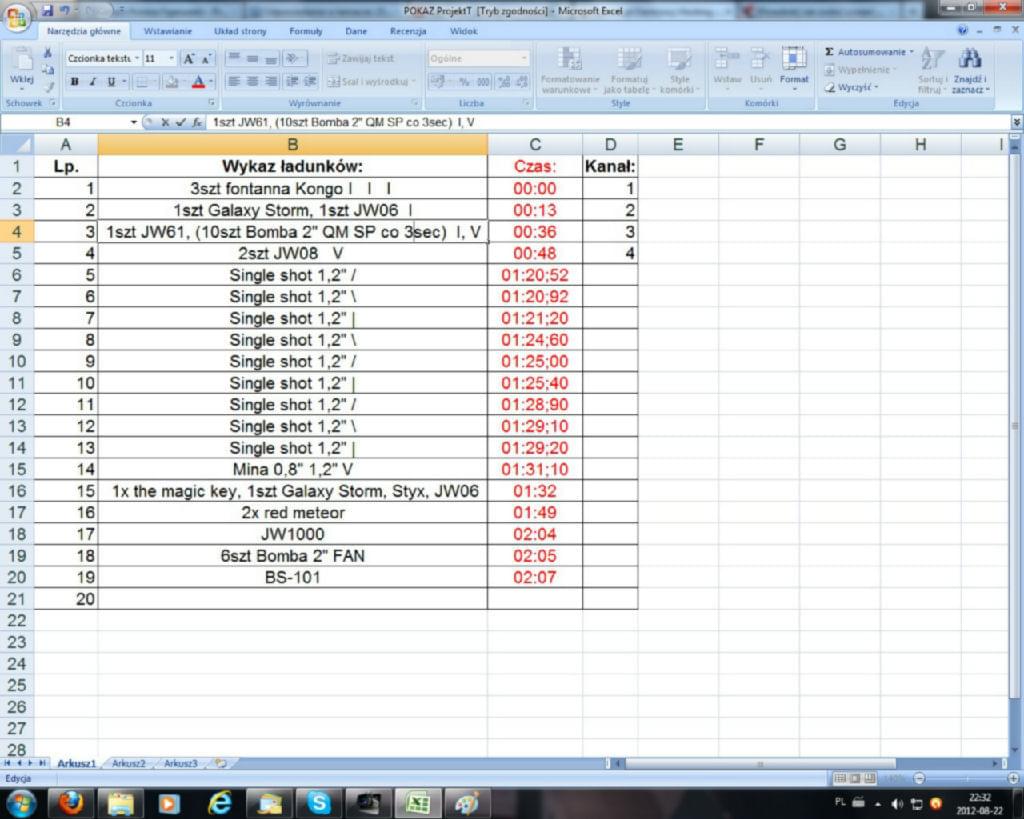
Task: Open the insert function fx dialog
Action: pos(197,122)
